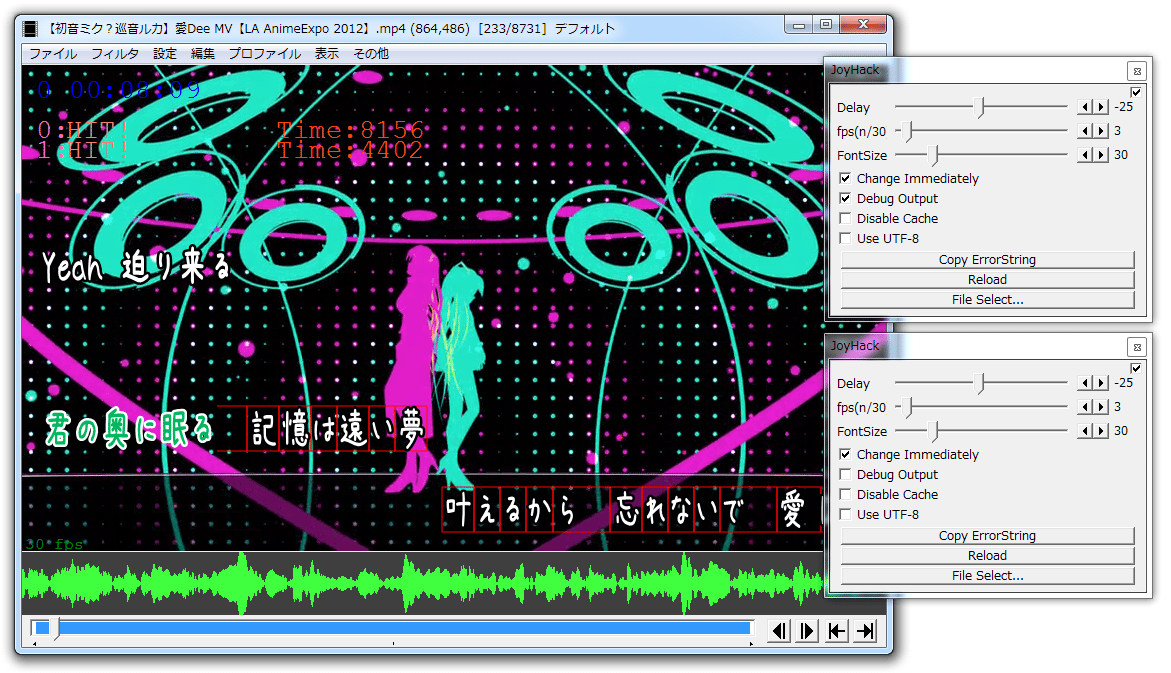Screen dimensions: 1171x673
Task: Toggle filter enable checkbox in lower JoyHack
Action: pyautogui.click(x=1136, y=368)
